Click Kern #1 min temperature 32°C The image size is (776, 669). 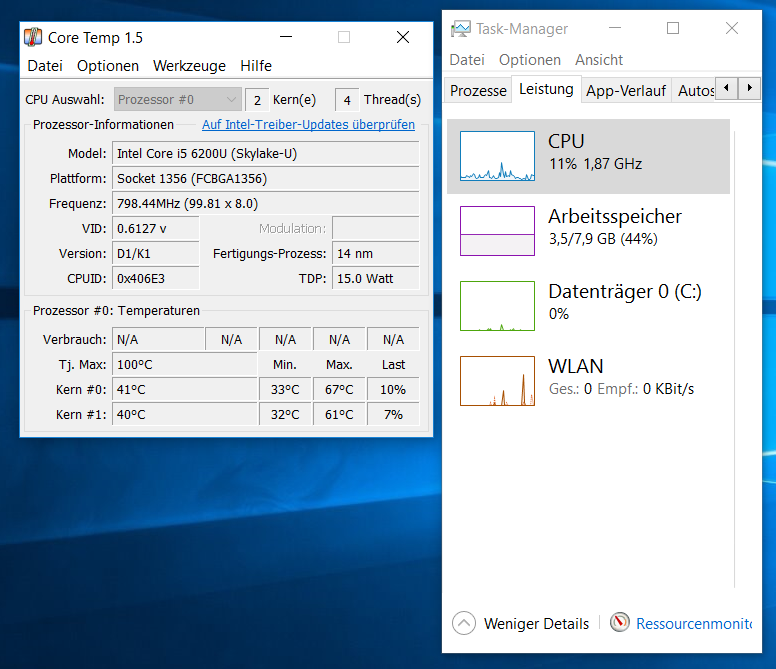tap(285, 415)
